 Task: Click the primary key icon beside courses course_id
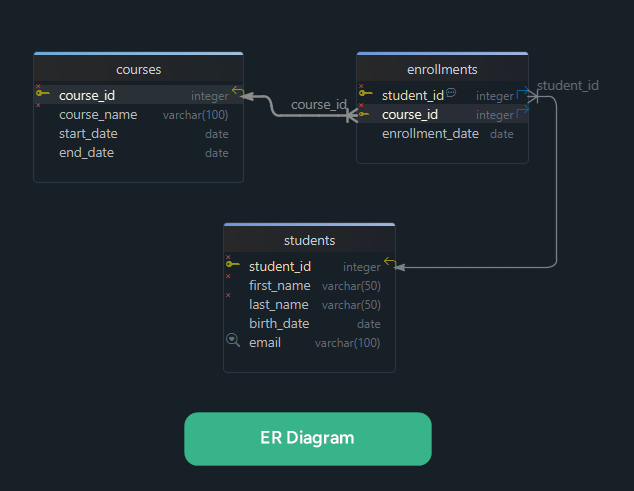[42, 93]
